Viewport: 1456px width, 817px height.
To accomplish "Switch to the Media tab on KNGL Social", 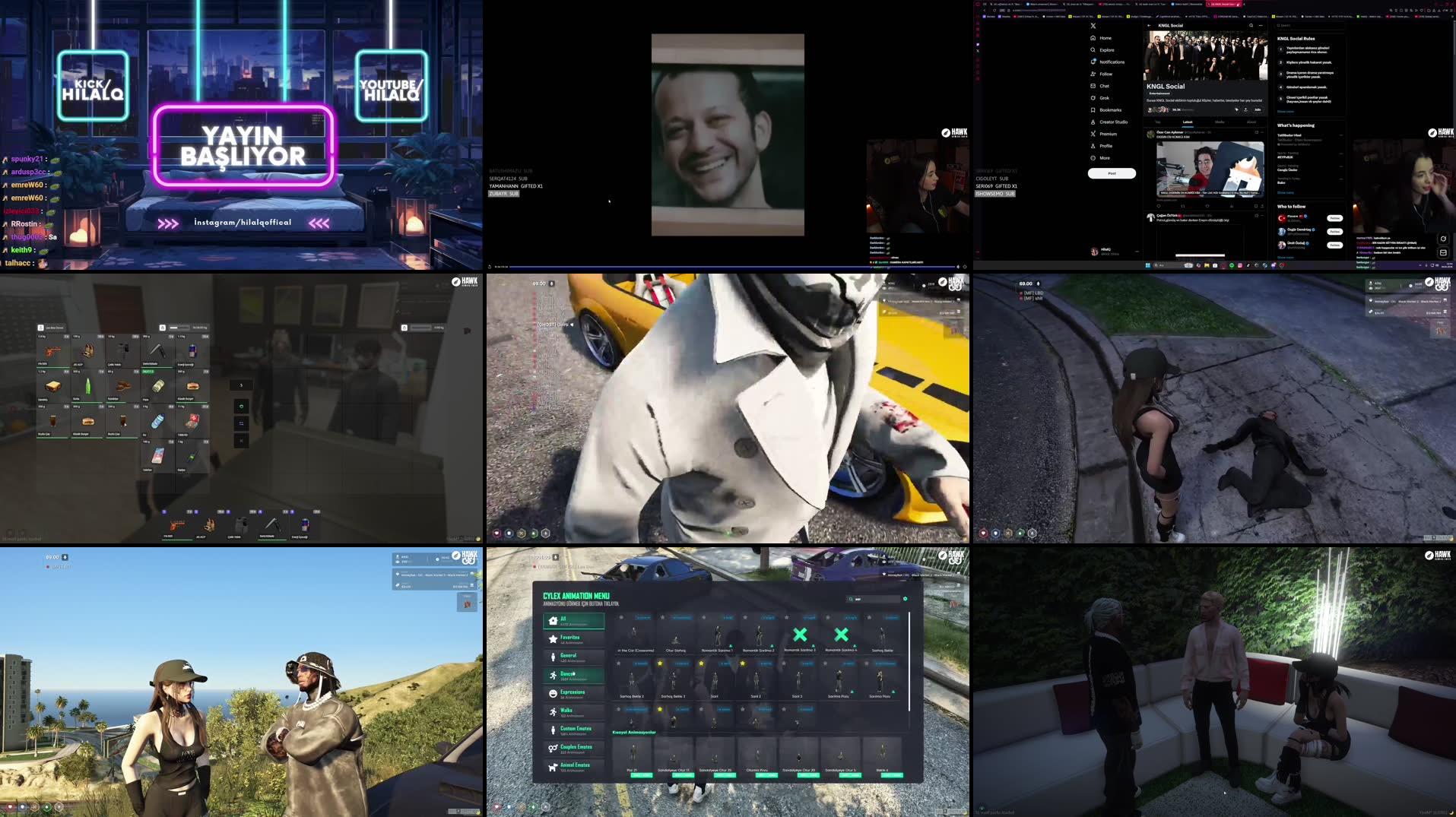I will (x=1220, y=122).
